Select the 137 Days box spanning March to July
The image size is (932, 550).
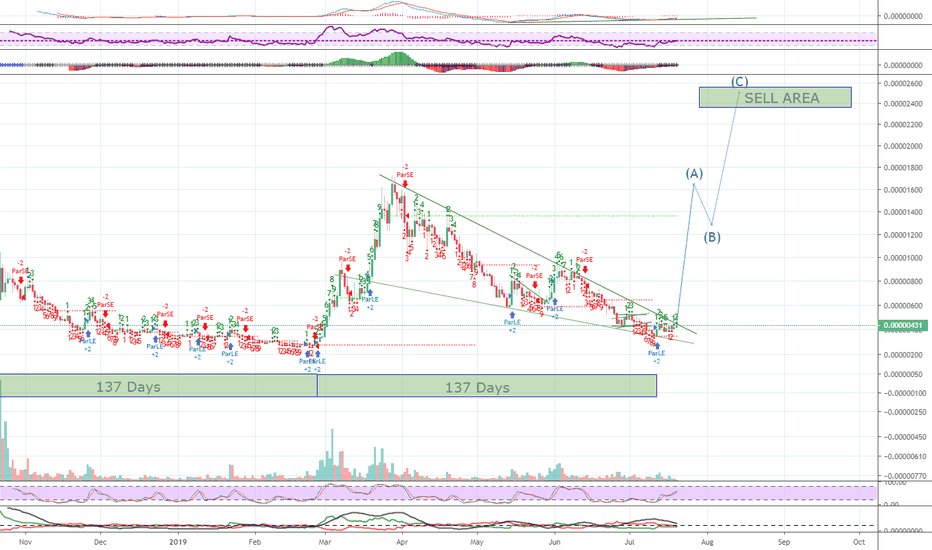pyautogui.click(x=487, y=386)
